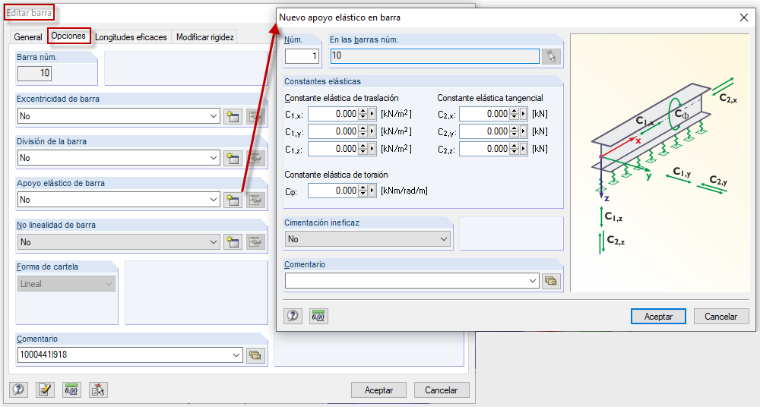
Task: Adjust Cφ torsion spinner stepper
Action: [x=363, y=191]
